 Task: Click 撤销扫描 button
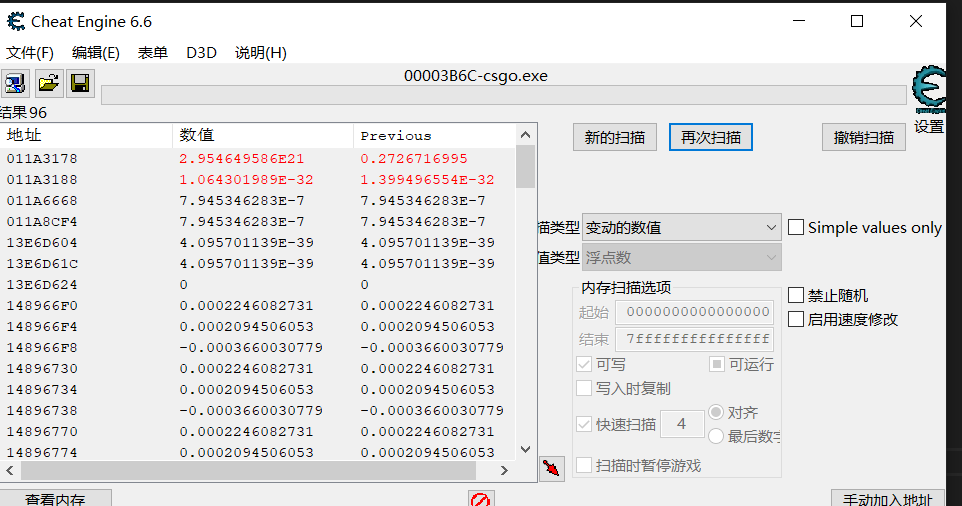click(x=864, y=137)
